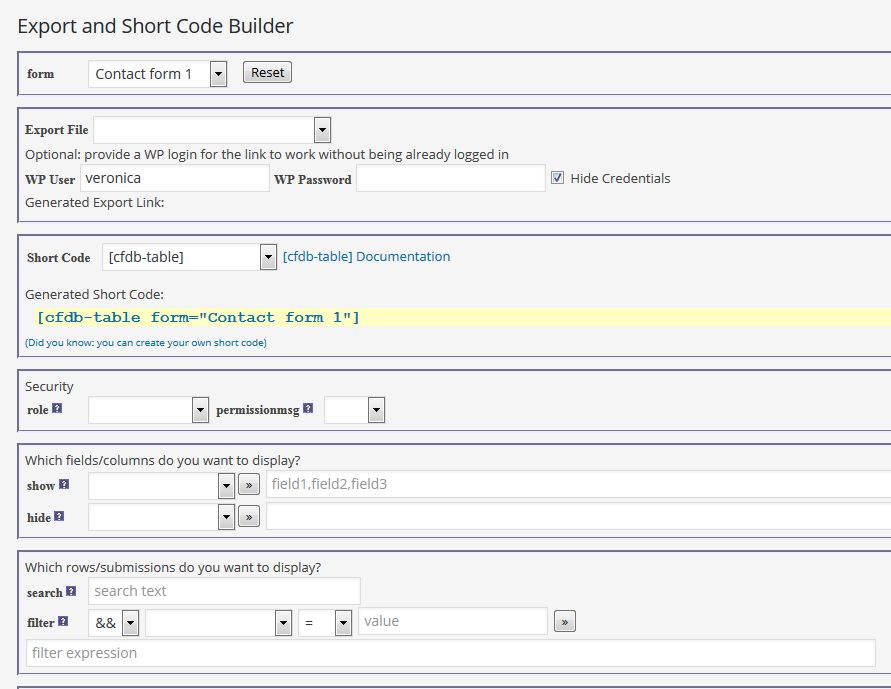This screenshot has width=891, height=689.
Task: Open the filter operator = dropdown
Action: click(x=324, y=623)
